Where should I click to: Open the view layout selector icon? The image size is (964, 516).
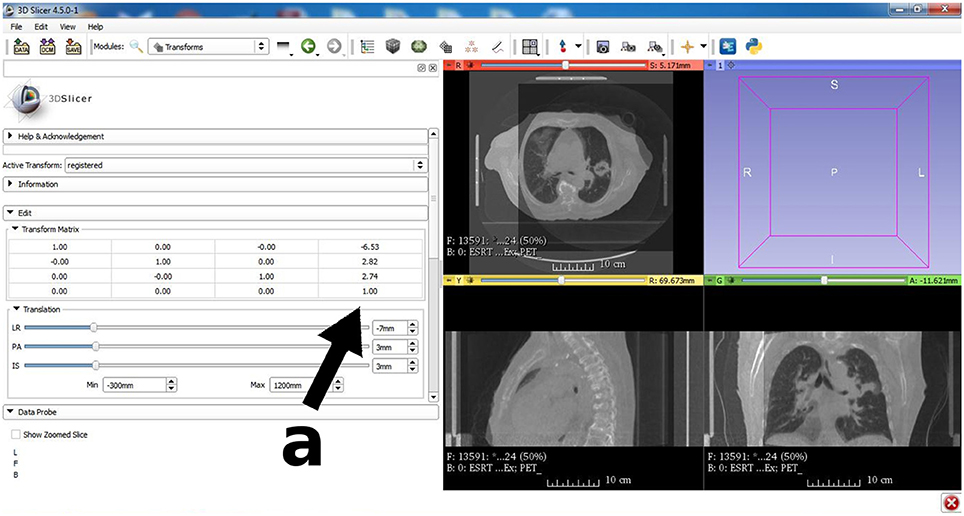[x=529, y=47]
